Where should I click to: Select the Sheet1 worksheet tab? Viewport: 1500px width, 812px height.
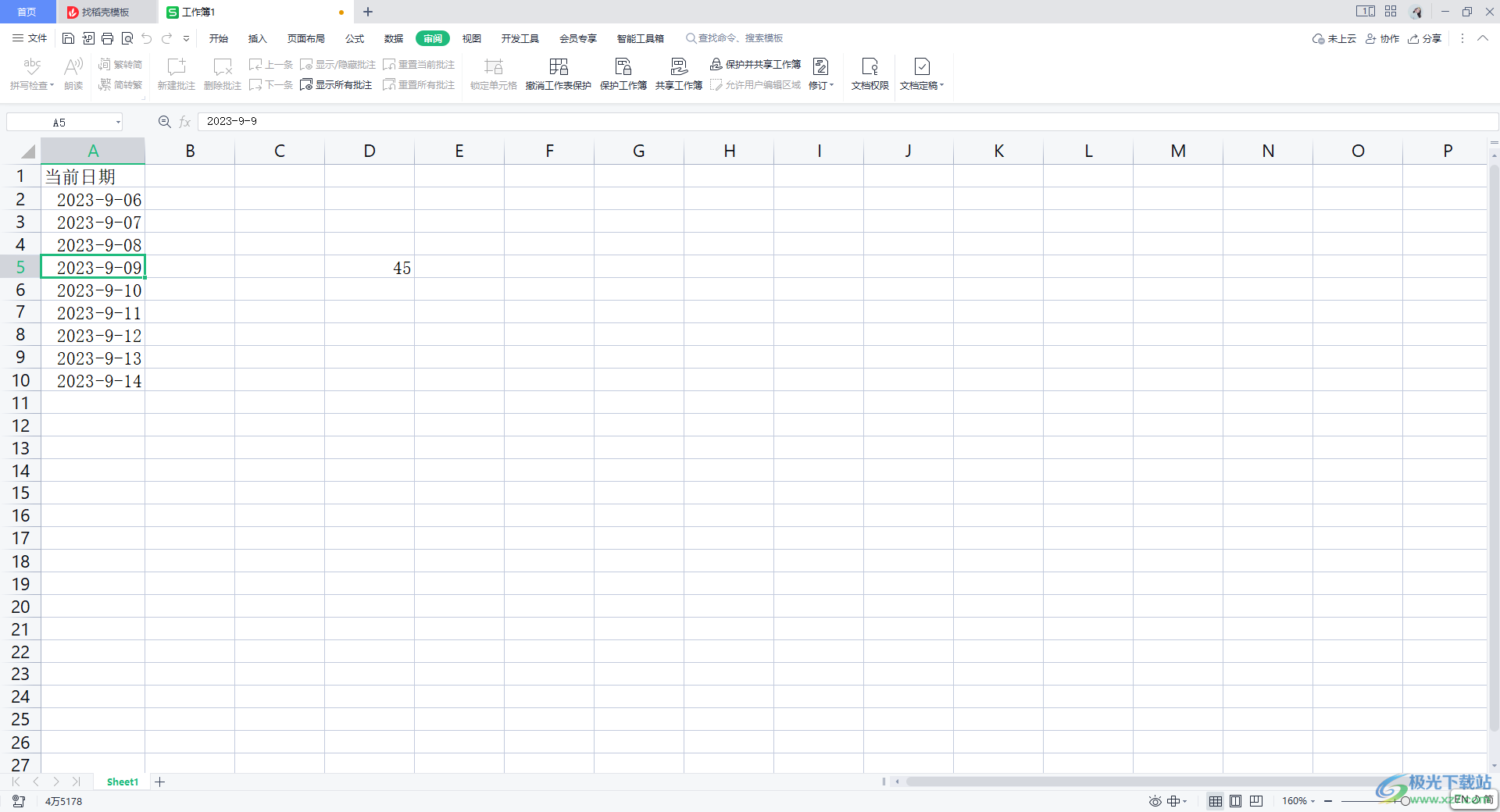123,782
